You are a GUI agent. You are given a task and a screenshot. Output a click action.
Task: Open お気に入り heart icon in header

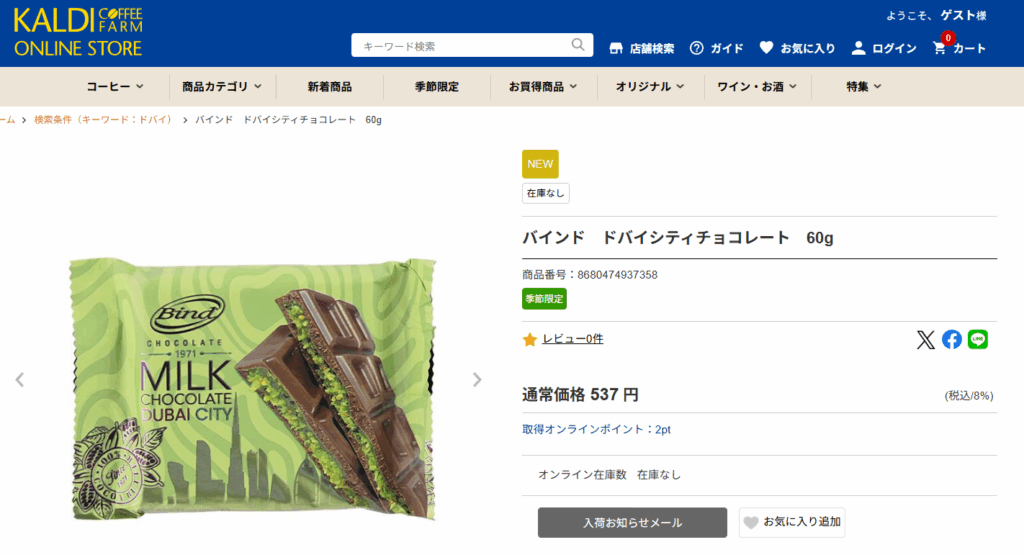click(766, 48)
